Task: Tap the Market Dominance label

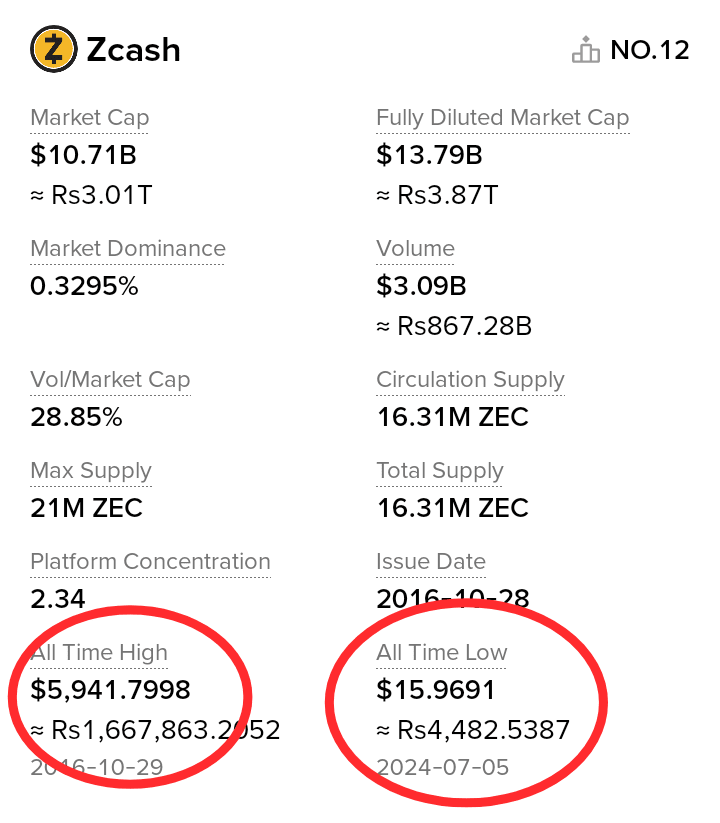Action: (127, 248)
